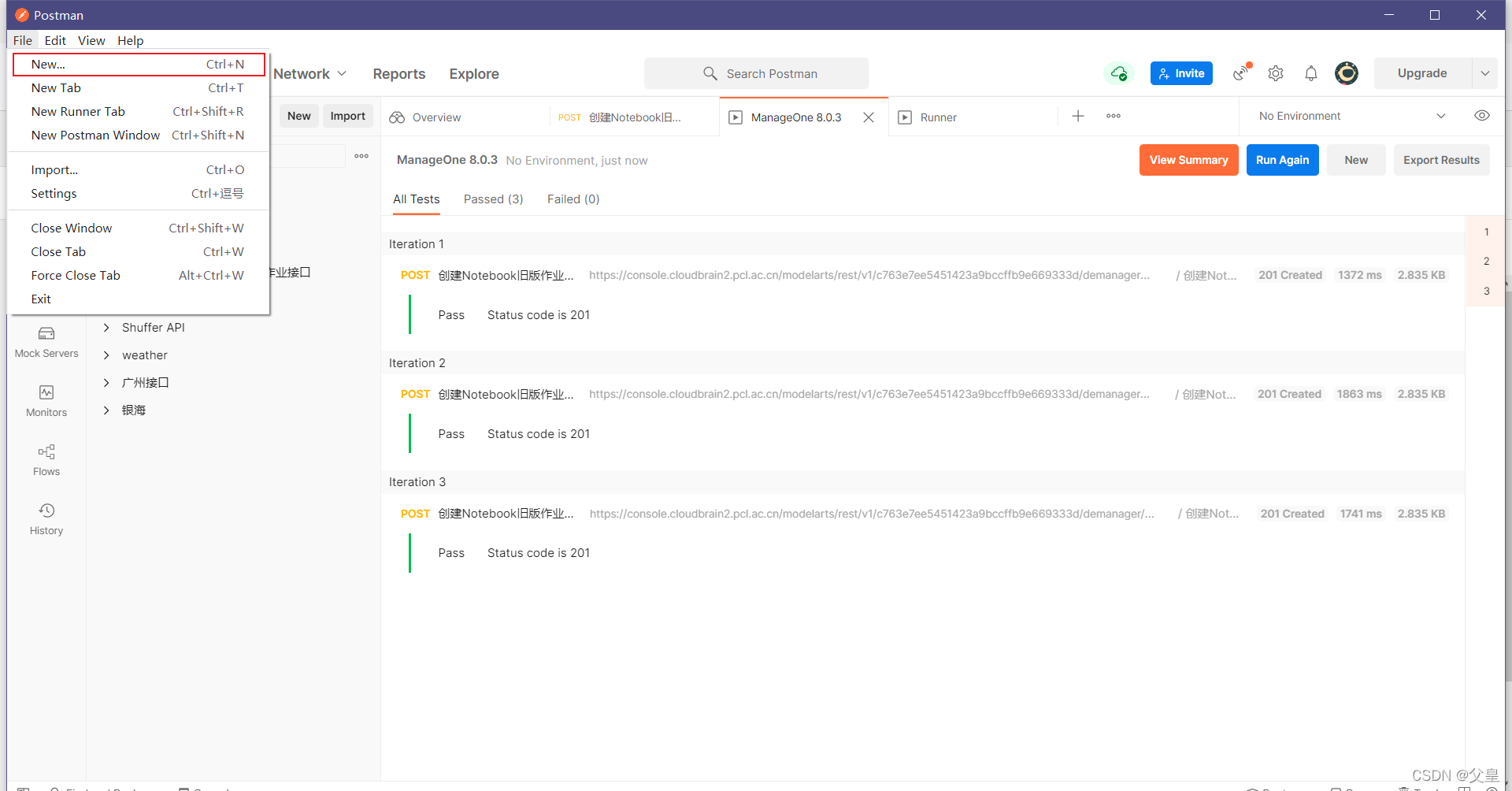The width and height of the screenshot is (1512, 791).
Task: Select the All Tests tab
Action: [417, 199]
